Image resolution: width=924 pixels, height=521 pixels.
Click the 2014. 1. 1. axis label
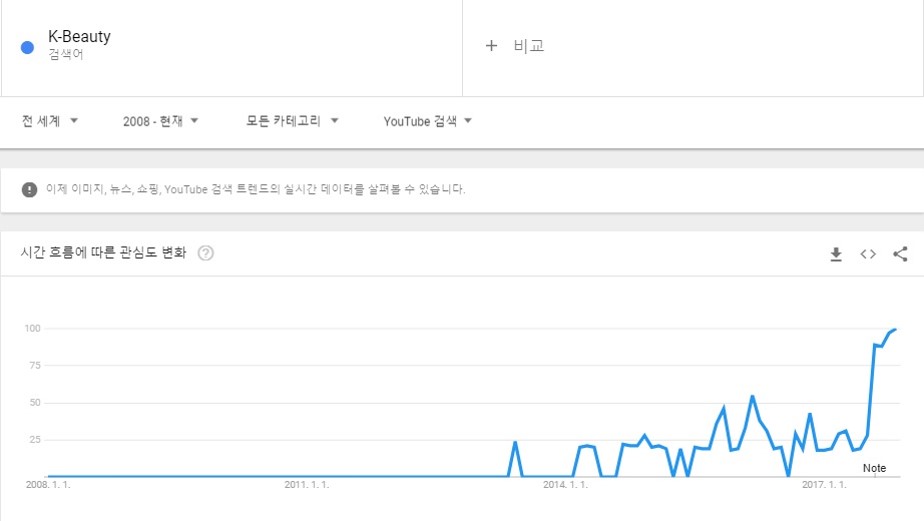(x=564, y=485)
